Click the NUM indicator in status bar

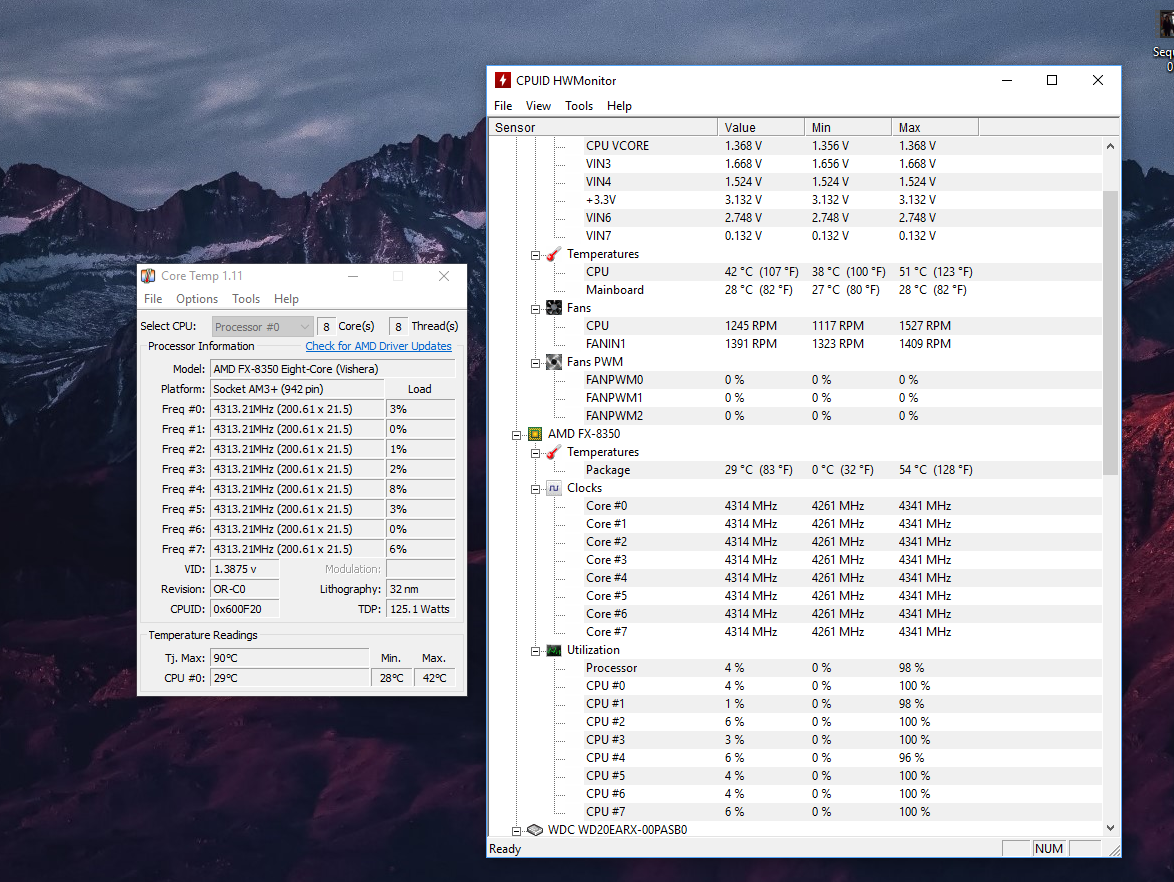(x=1049, y=848)
